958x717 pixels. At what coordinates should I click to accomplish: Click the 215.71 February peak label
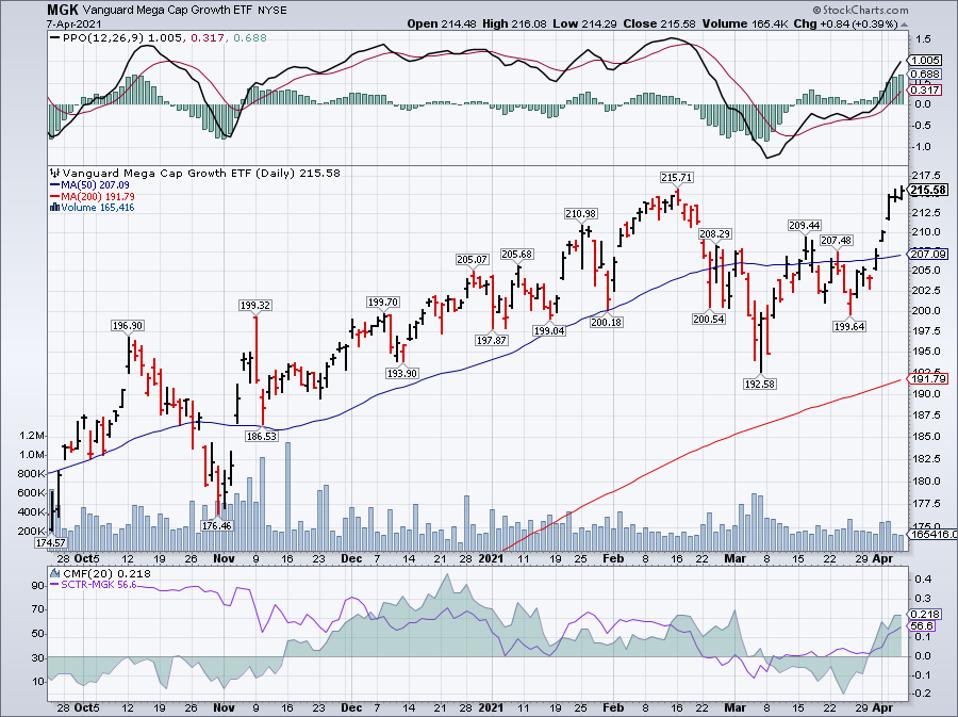pyautogui.click(x=677, y=177)
